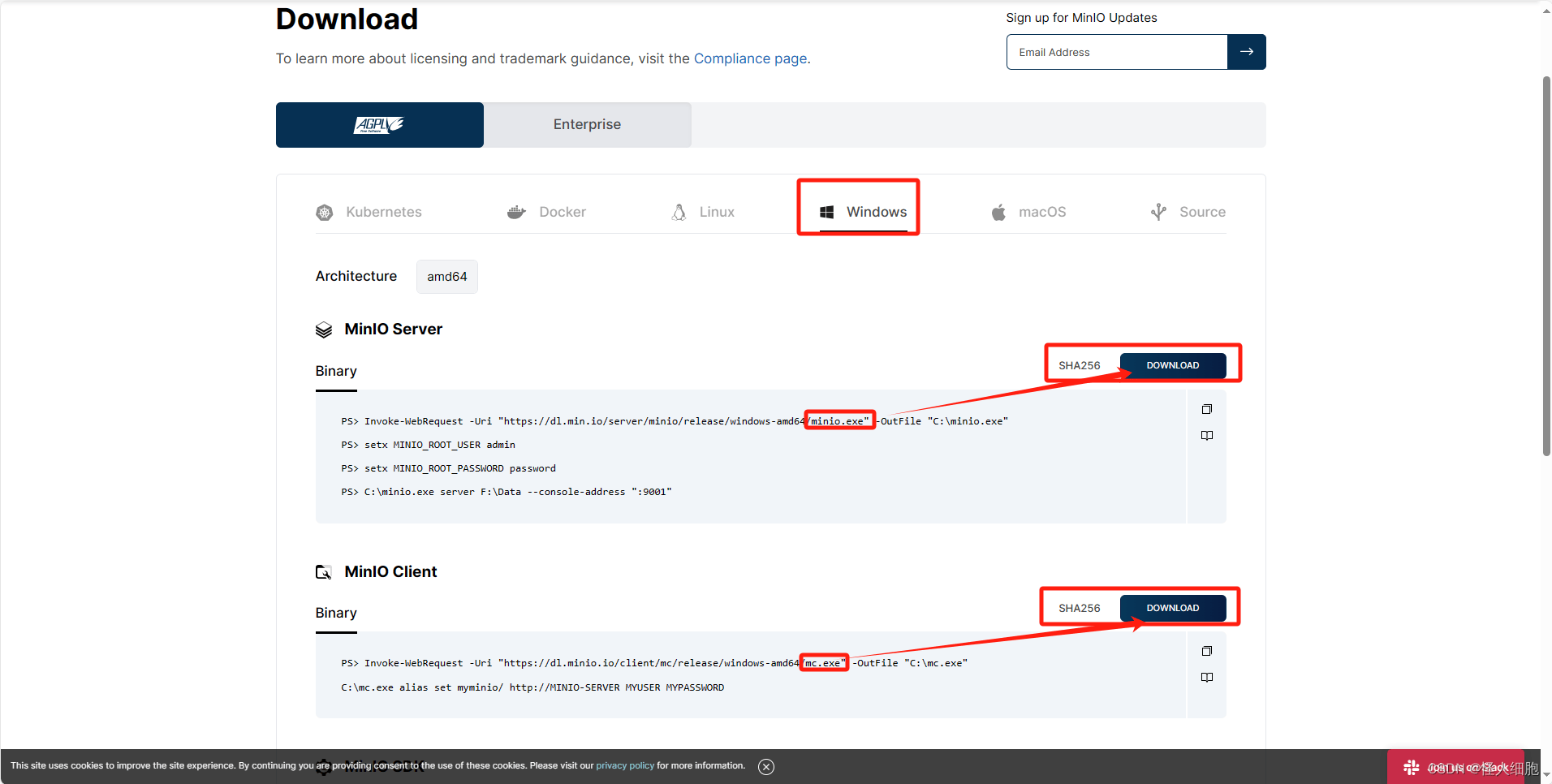Click the Windows logo icon
The height and width of the screenshot is (784, 1552).
click(x=827, y=212)
